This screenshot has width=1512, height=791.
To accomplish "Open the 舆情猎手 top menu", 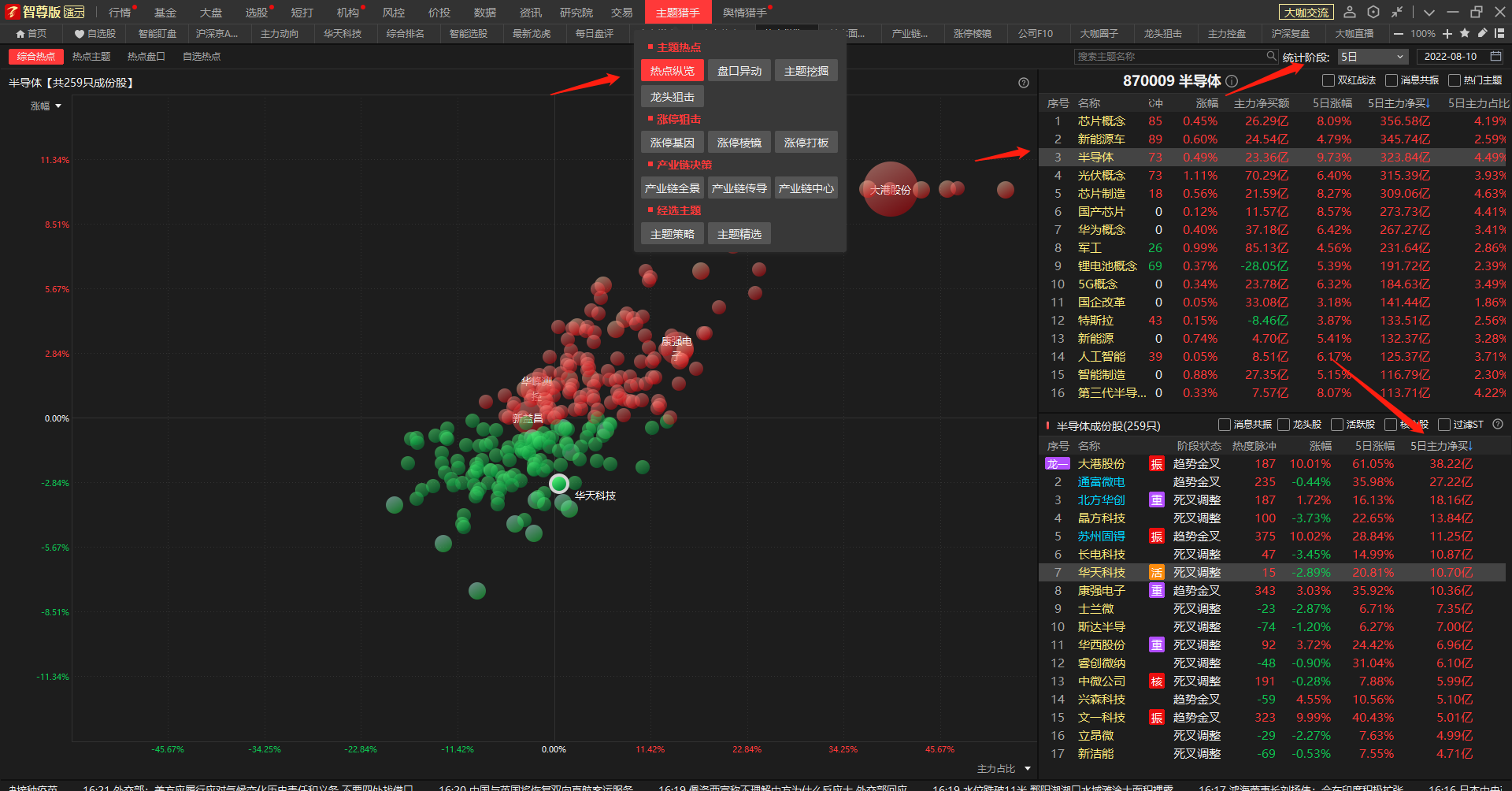I will pyautogui.click(x=745, y=12).
